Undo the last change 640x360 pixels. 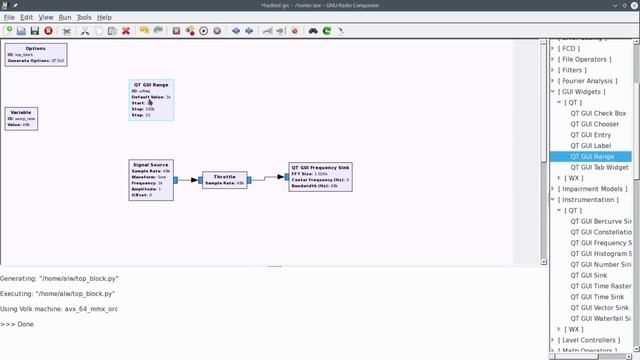tap(144, 31)
